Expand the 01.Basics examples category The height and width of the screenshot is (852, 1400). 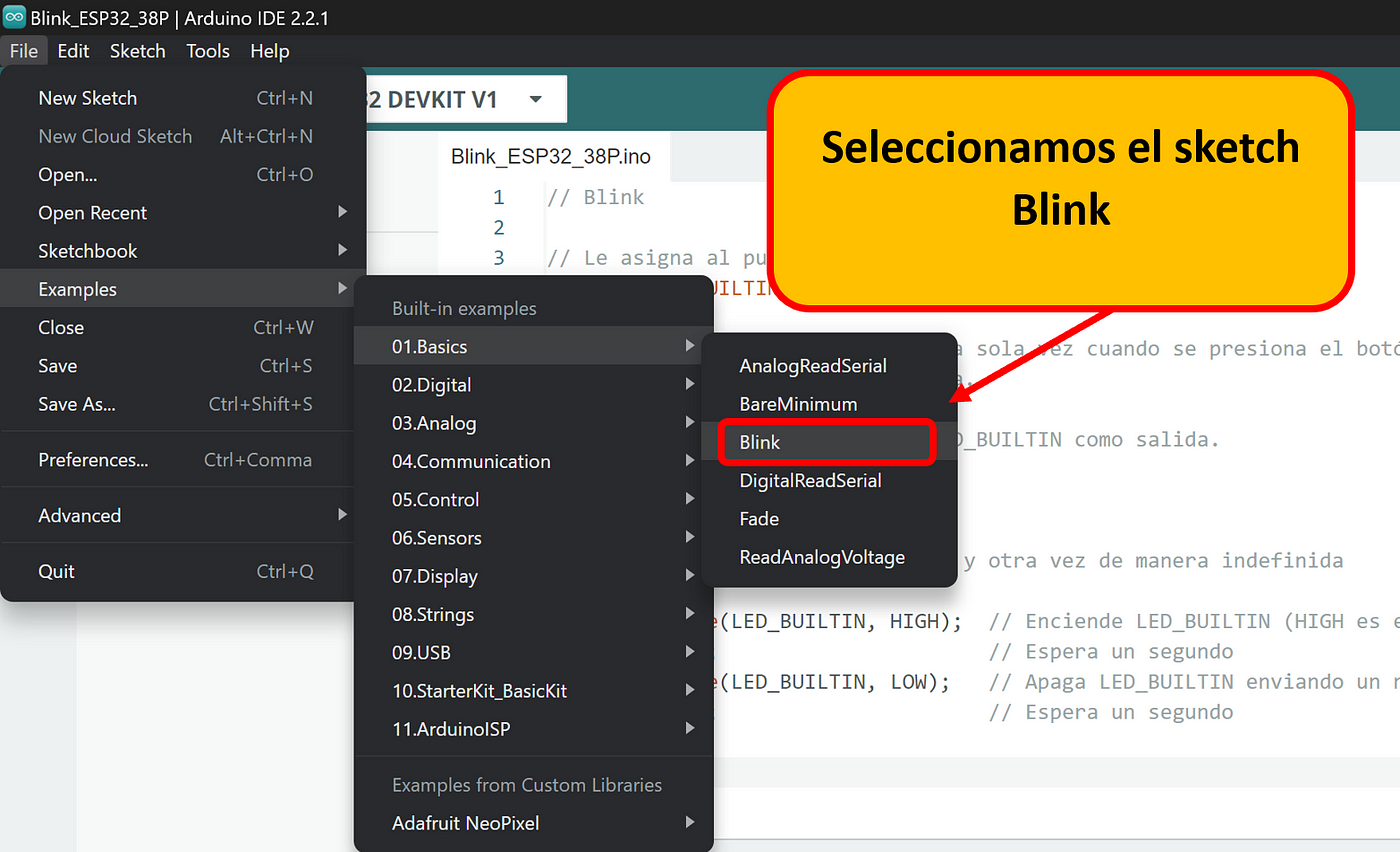(x=534, y=346)
